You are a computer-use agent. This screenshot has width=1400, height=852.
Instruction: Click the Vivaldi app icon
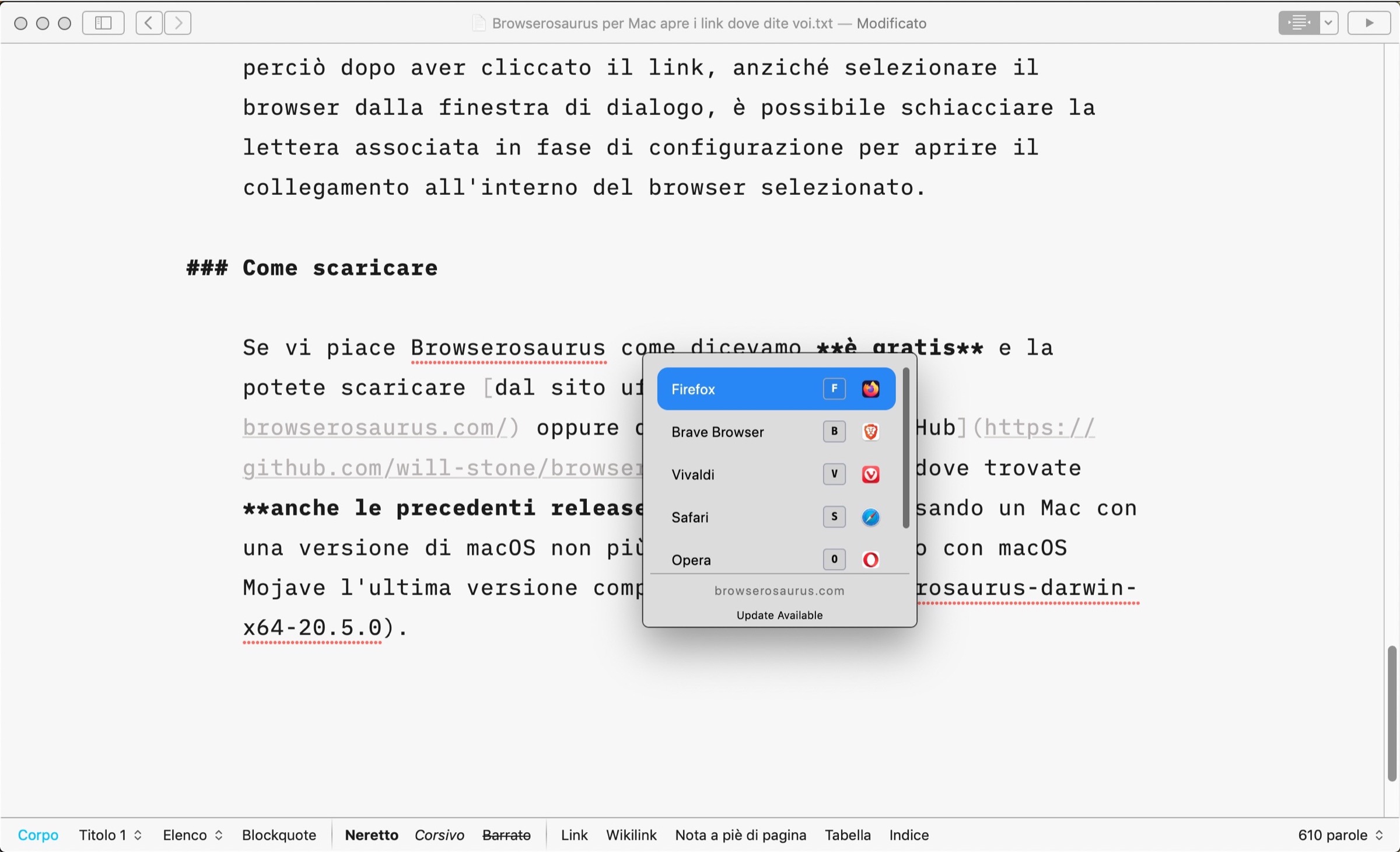pos(870,474)
